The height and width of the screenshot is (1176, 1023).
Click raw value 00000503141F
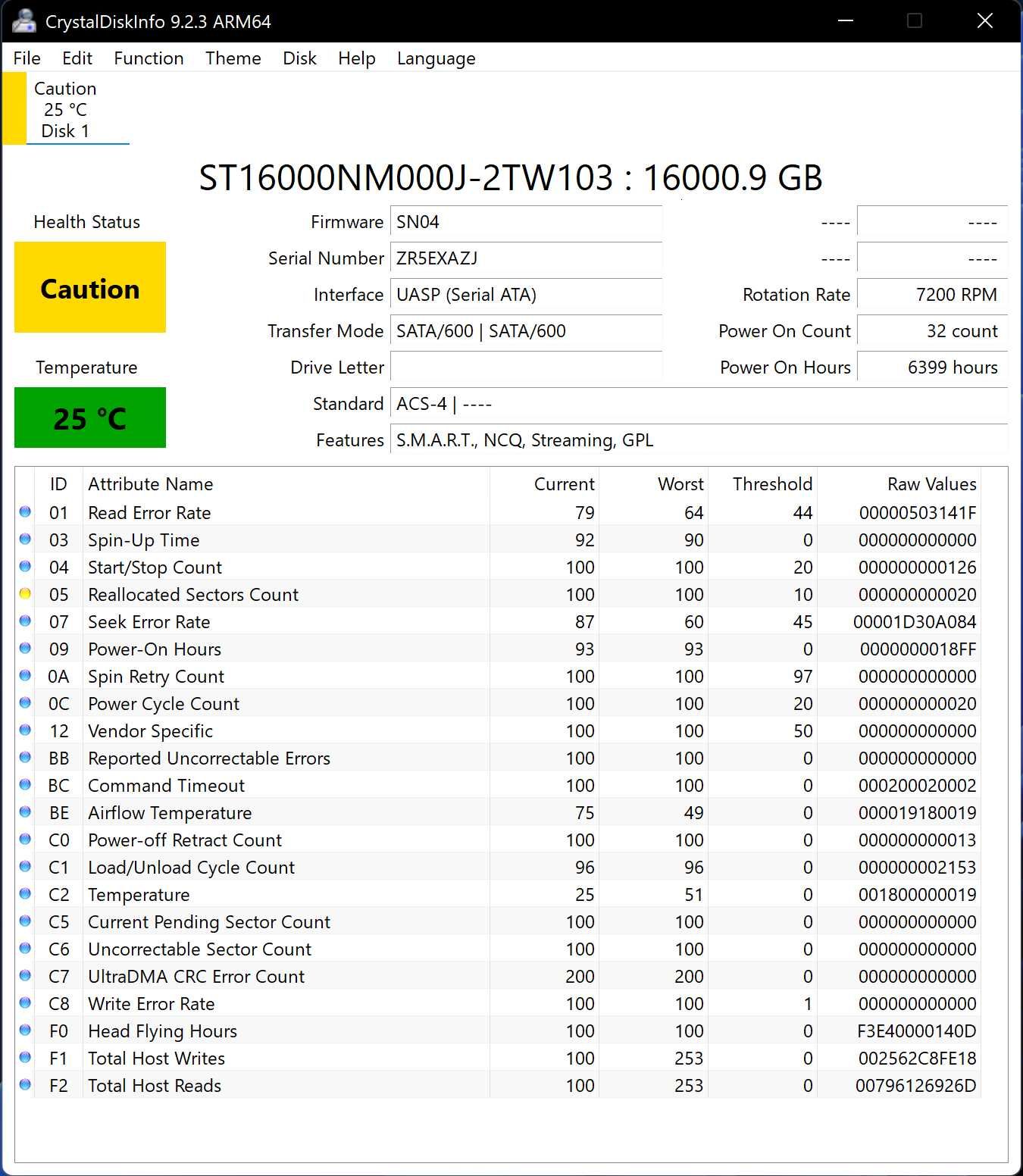point(918,513)
